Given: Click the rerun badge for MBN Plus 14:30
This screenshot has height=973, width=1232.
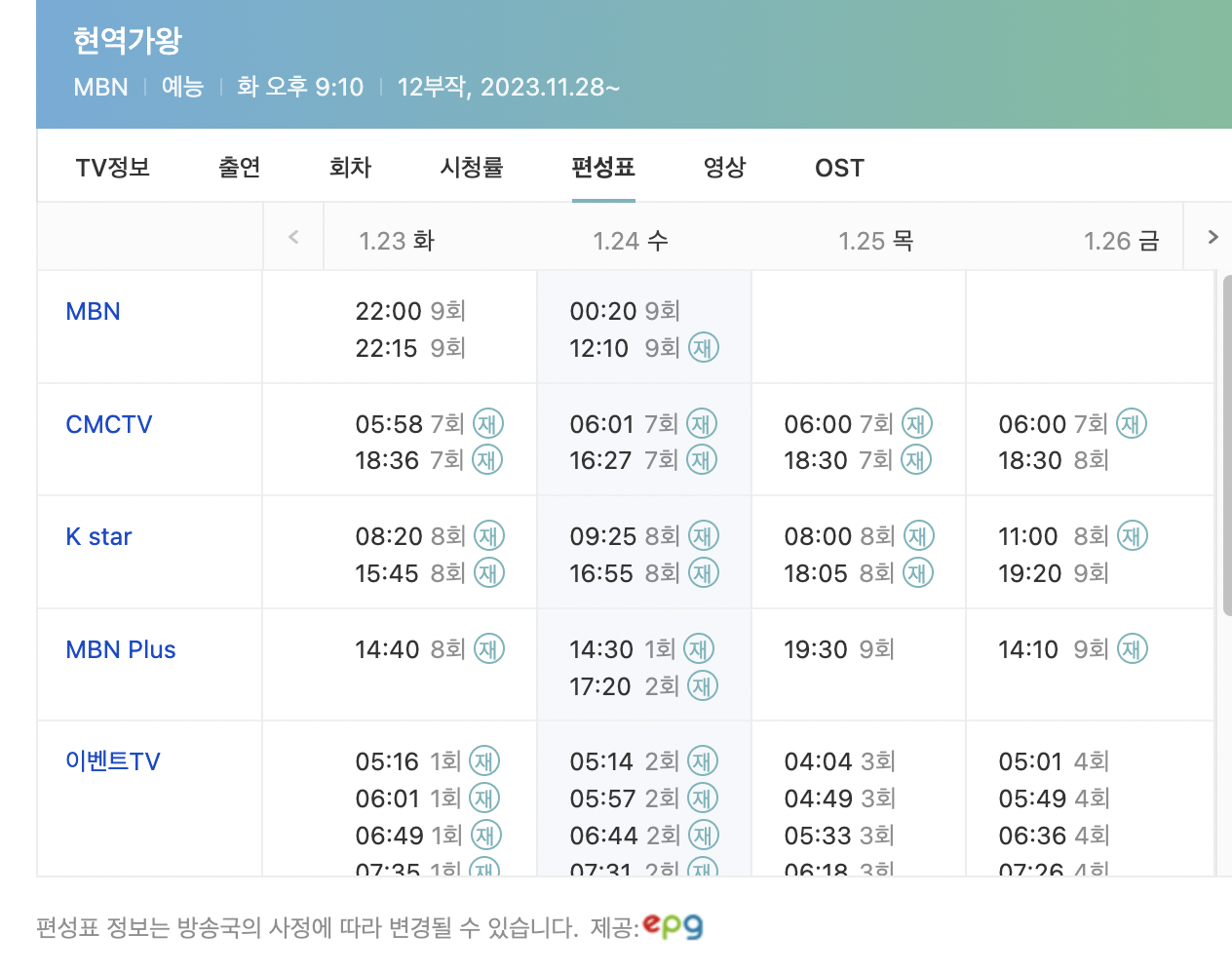Looking at the screenshot, I should tap(699, 649).
